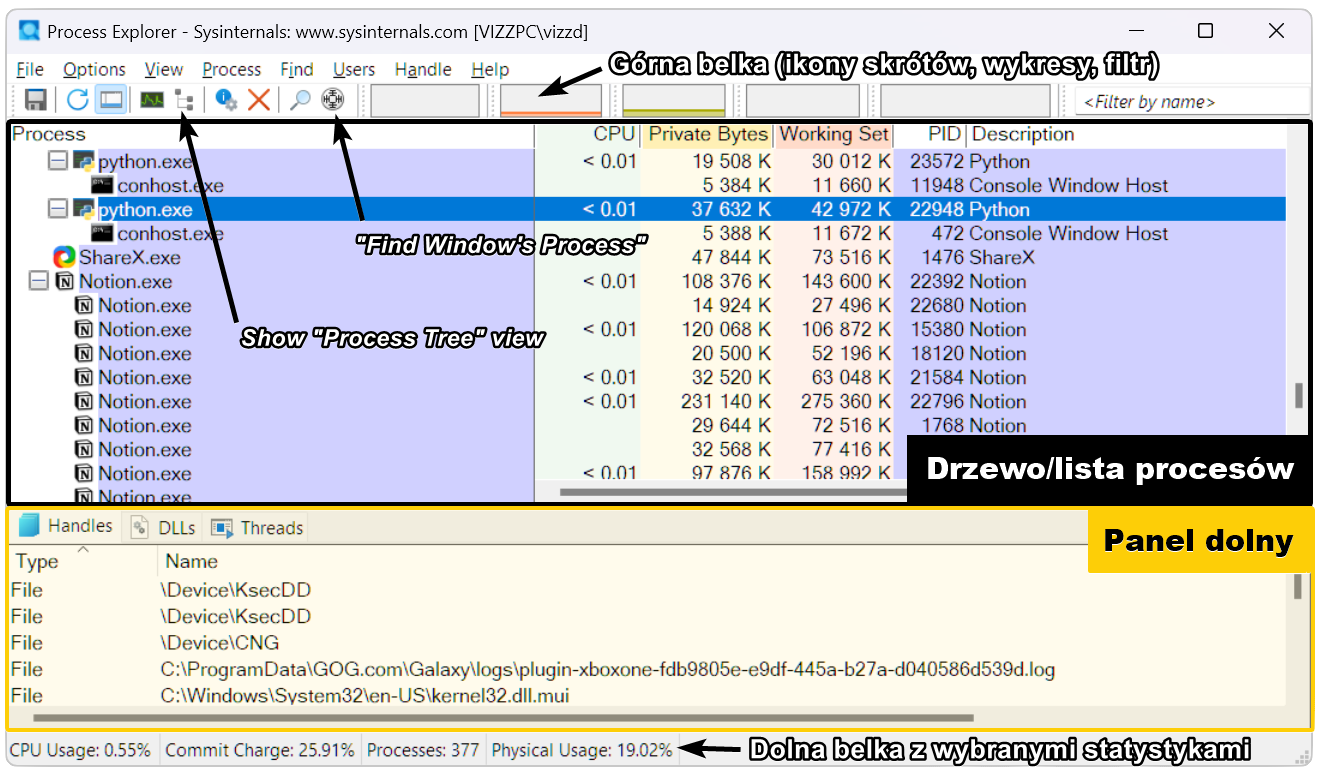This screenshot has width=1324, height=780.
Task: Select the GOG Galaxy plugin-xboxone log handle row
Action: pos(648,669)
